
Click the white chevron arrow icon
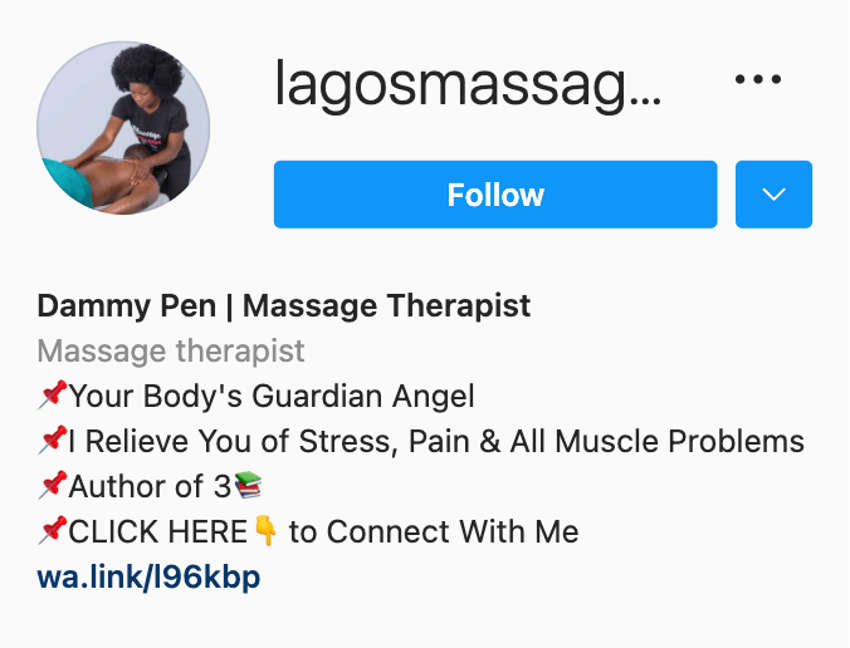click(x=774, y=194)
